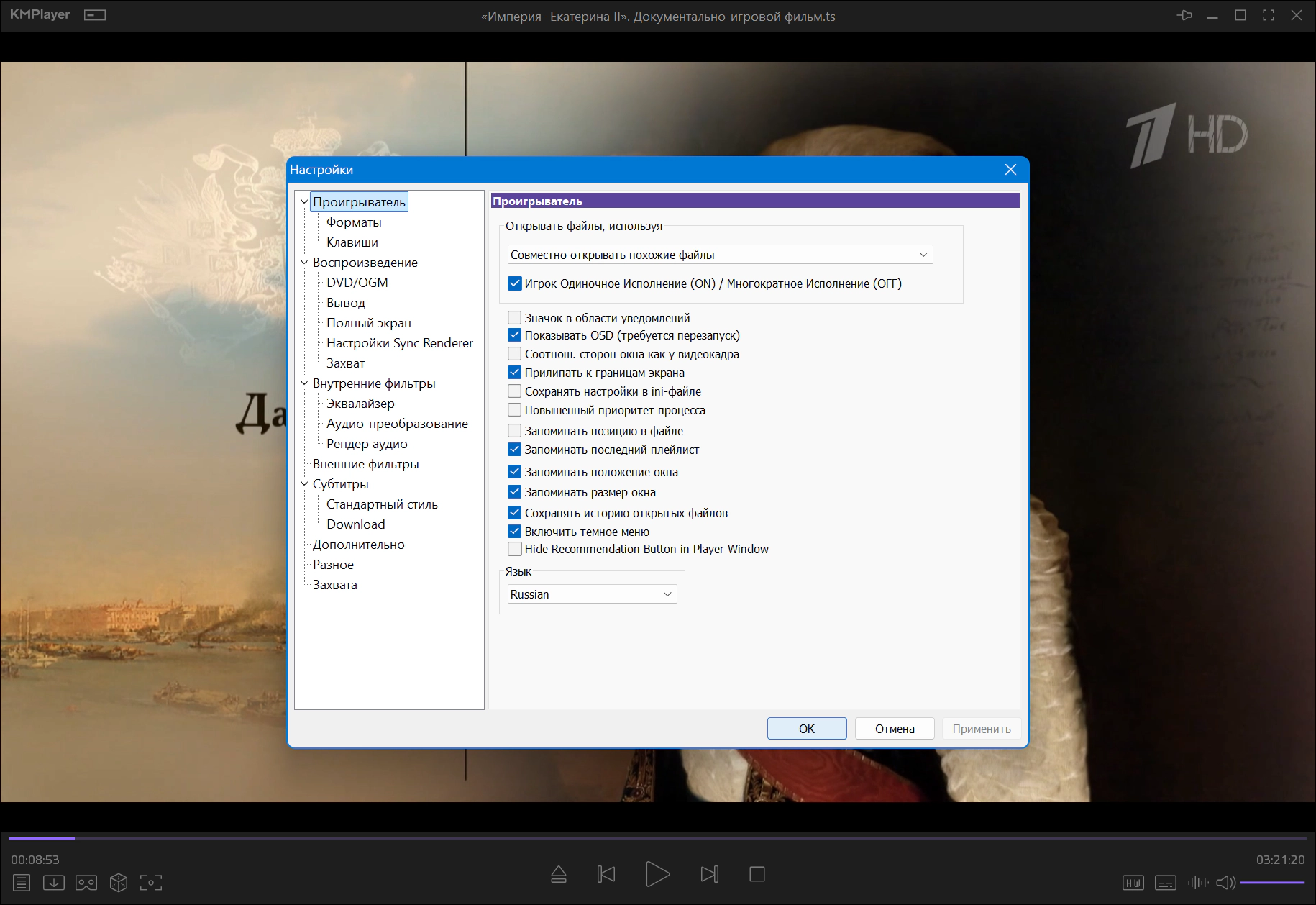Select Клавиши in settings tree
Viewport: 1316px width, 905px height.
point(352,242)
